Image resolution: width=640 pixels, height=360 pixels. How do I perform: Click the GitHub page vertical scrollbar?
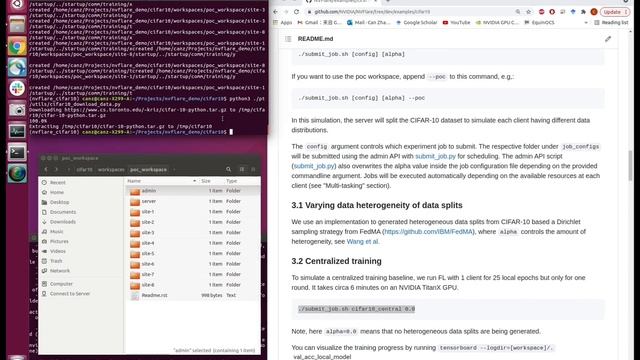pyautogui.click(x=630, y=165)
